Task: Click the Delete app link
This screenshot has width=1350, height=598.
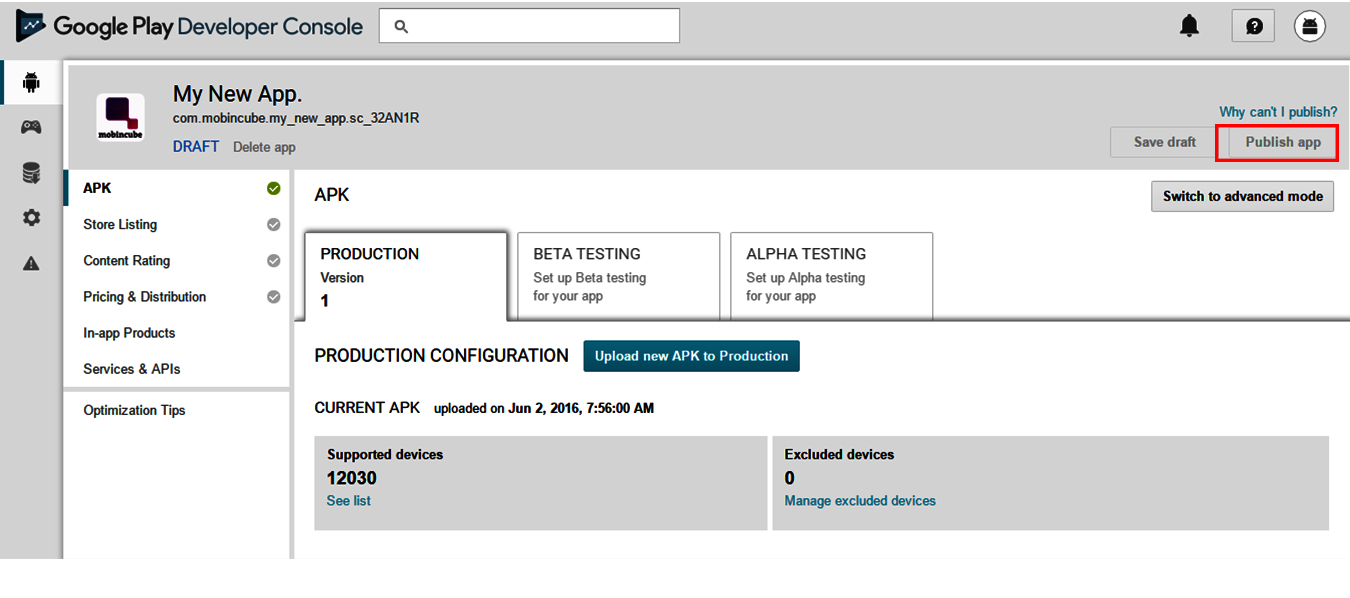Action: pyautogui.click(x=264, y=147)
